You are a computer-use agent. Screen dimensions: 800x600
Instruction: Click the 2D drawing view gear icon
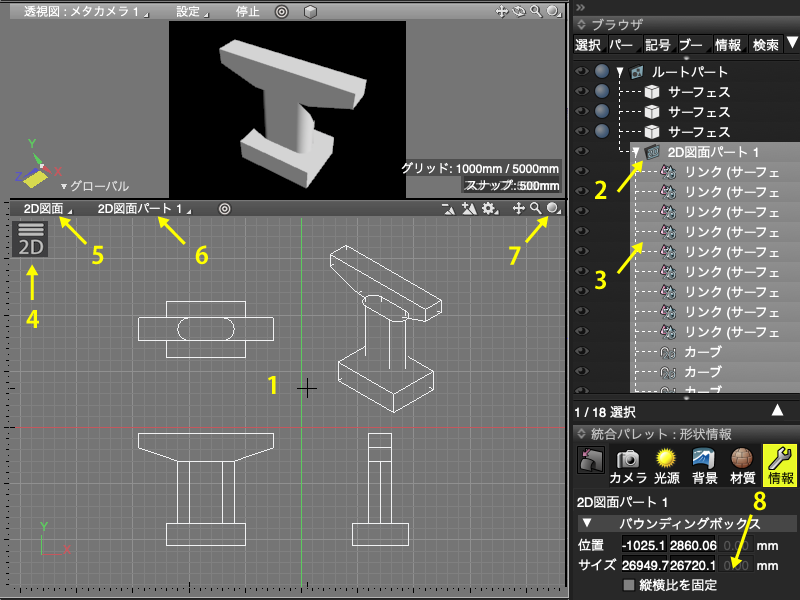click(x=489, y=209)
